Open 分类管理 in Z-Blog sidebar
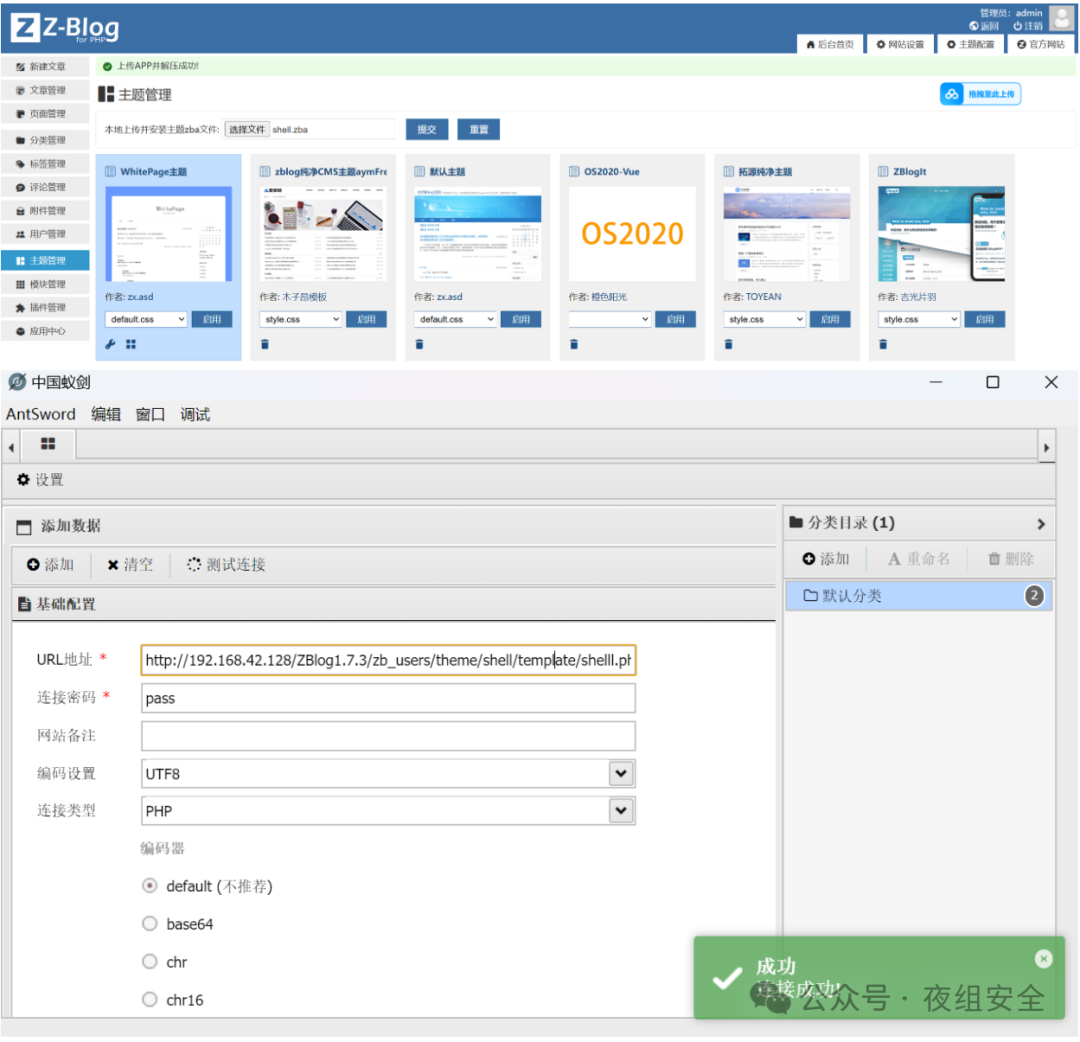 pos(45,140)
